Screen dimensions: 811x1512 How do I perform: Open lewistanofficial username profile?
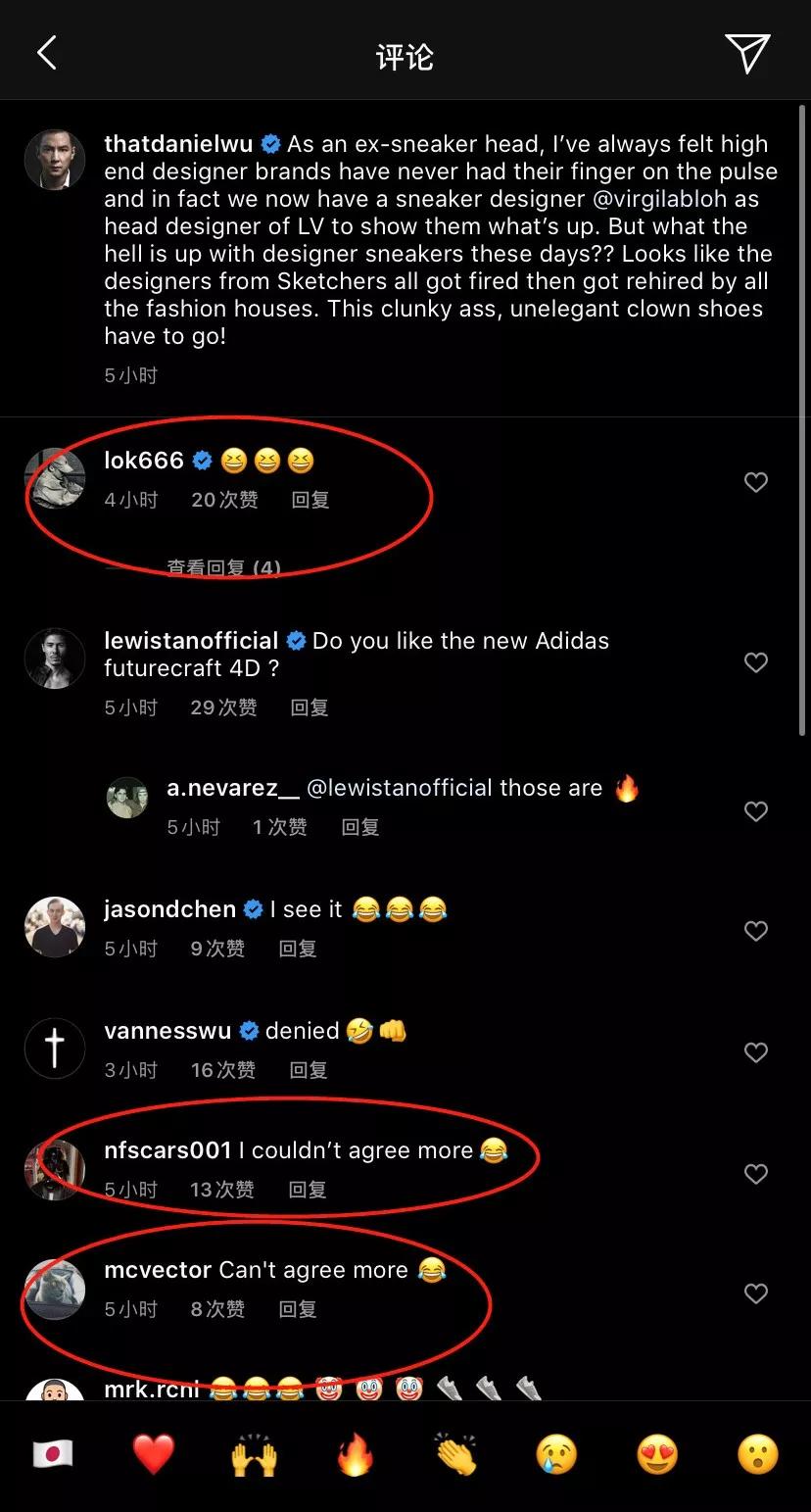(191, 641)
